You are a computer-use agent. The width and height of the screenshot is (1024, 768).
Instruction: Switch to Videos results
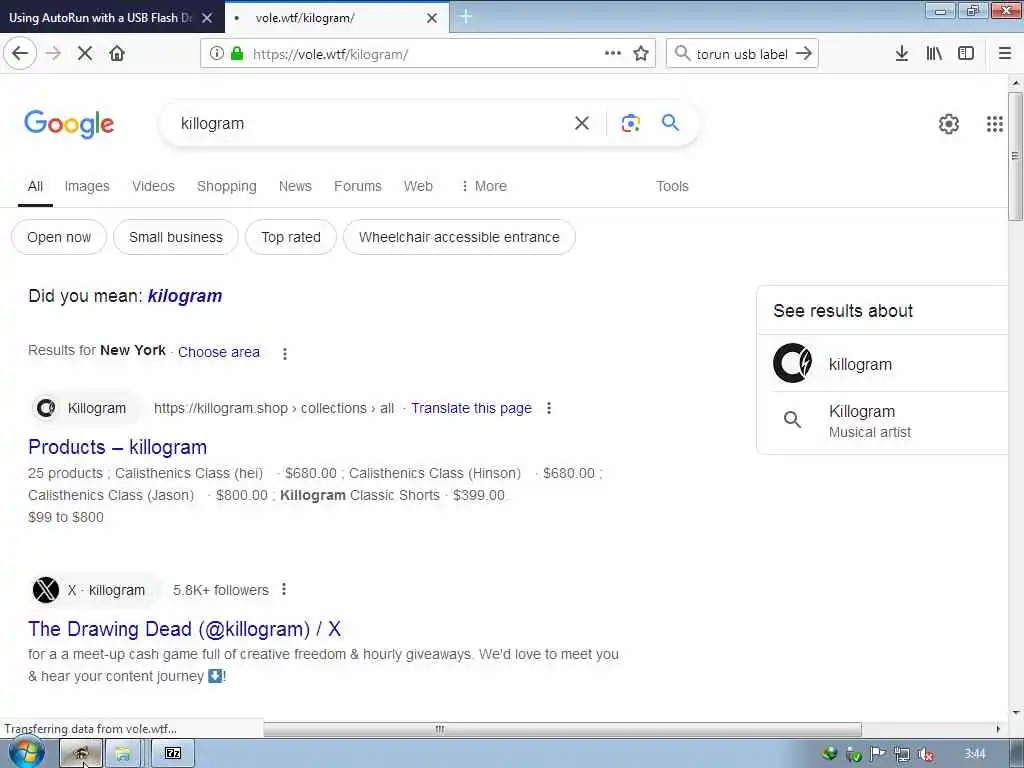(x=153, y=186)
